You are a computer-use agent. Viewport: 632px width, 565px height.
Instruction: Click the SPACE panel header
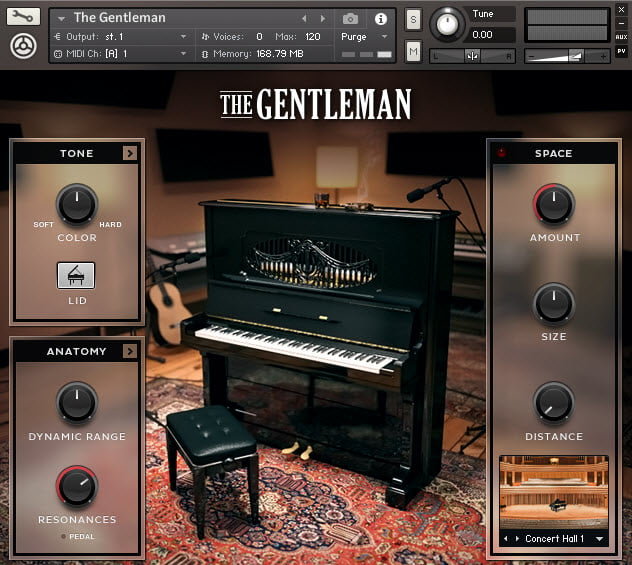pyautogui.click(x=554, y=153)
